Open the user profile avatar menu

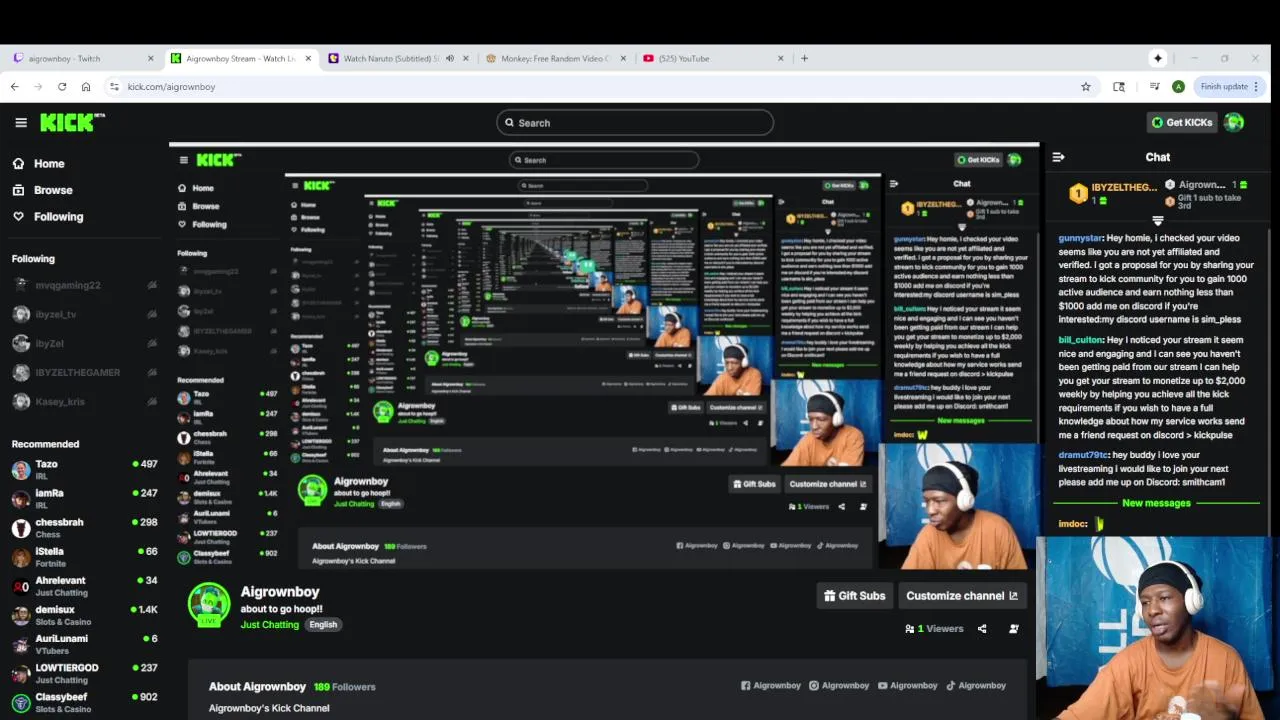click(1234, 122)
